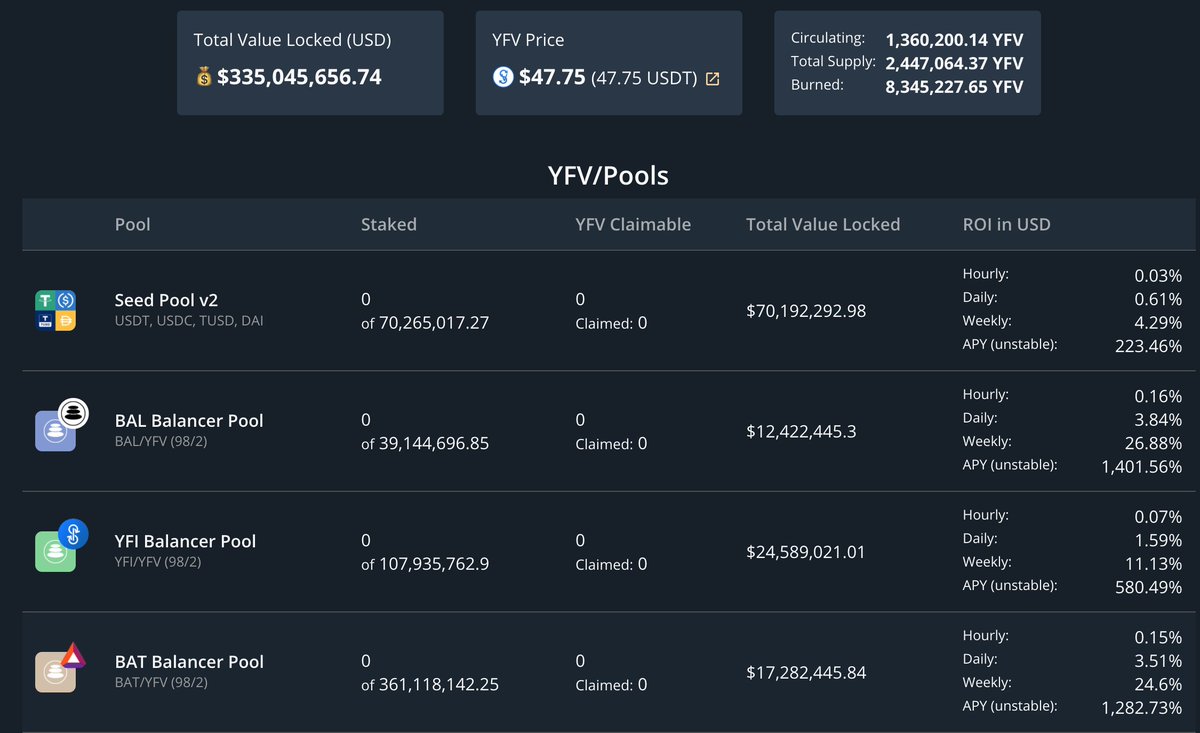Click the Staked column header
This screenshot has height=733, width=1200.
(389, 224)
